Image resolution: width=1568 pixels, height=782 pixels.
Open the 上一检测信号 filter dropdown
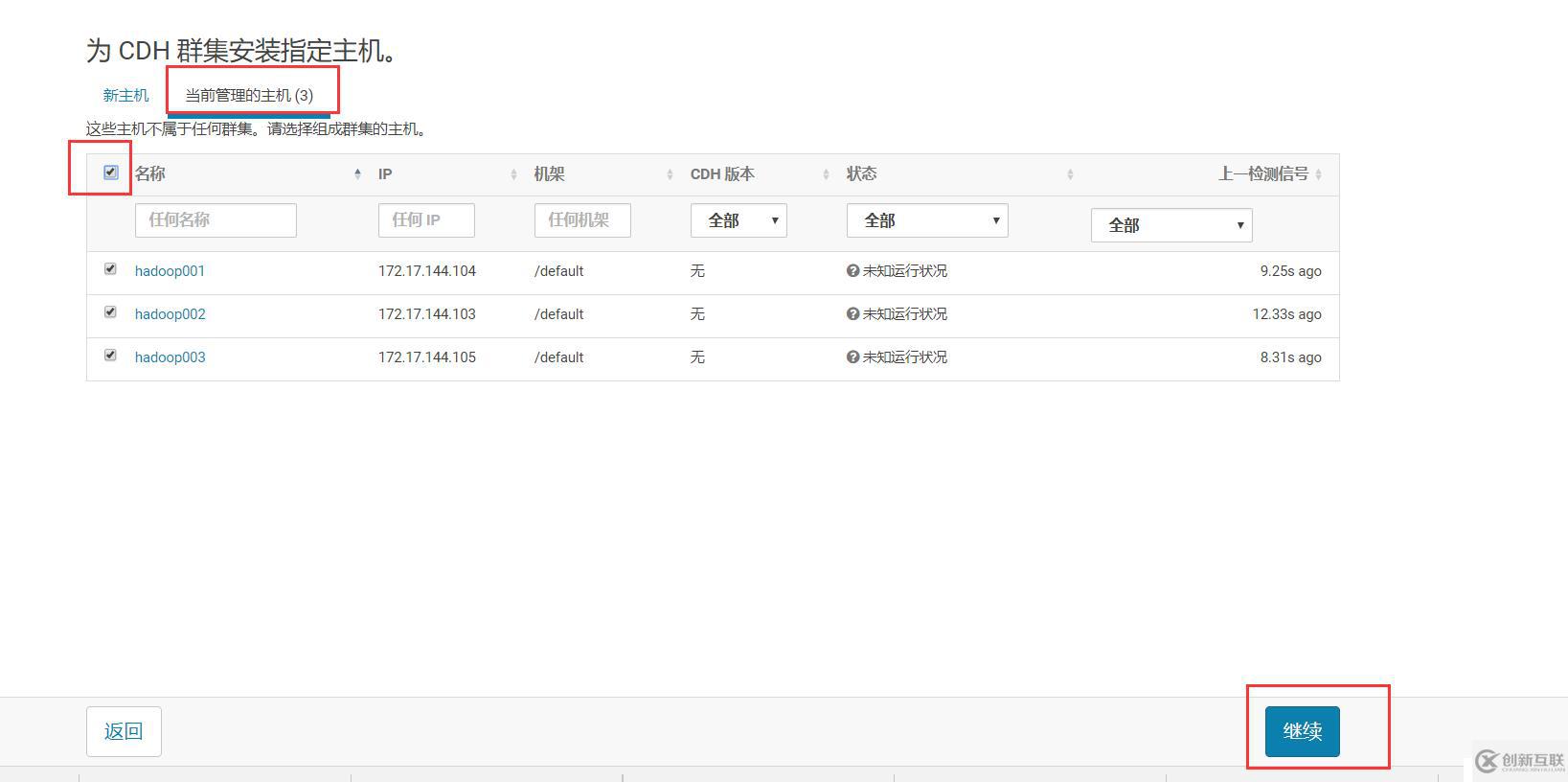tap(1171, 225)
